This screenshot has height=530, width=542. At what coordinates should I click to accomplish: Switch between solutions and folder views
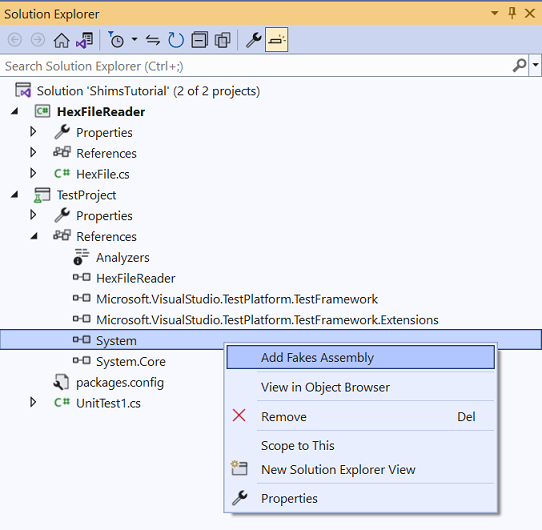(85, 40)
